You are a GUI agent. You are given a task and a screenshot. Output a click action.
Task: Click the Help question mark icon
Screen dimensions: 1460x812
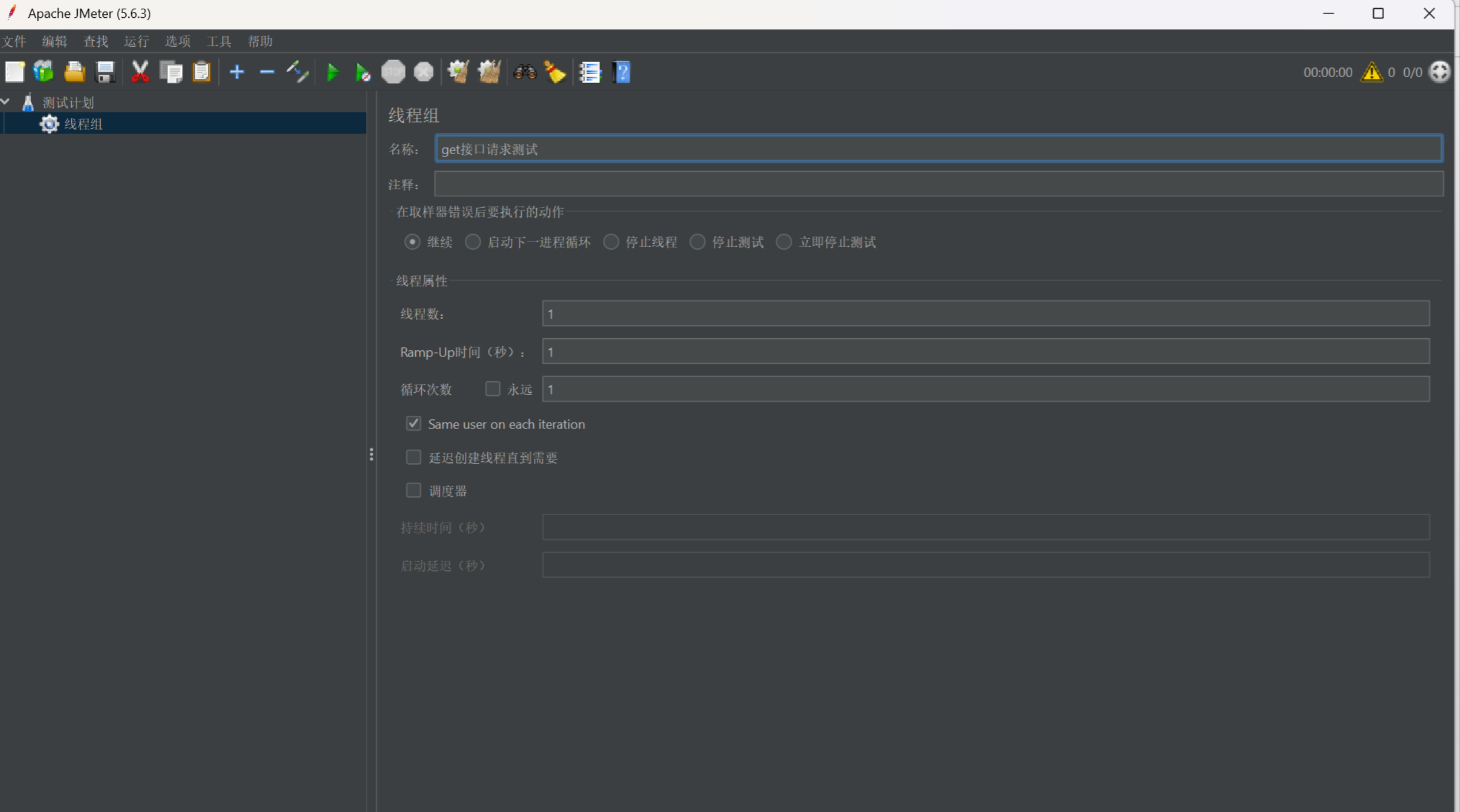622,72
